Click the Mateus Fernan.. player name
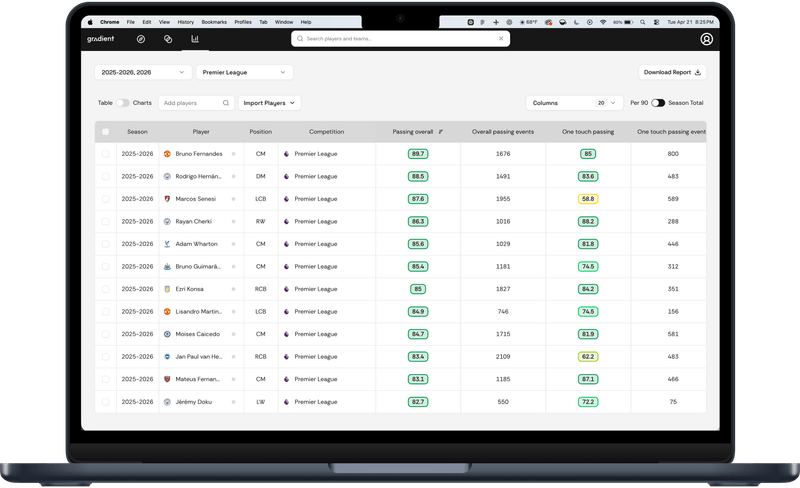This screenshot has height=488, width=800. click(197, 379)
